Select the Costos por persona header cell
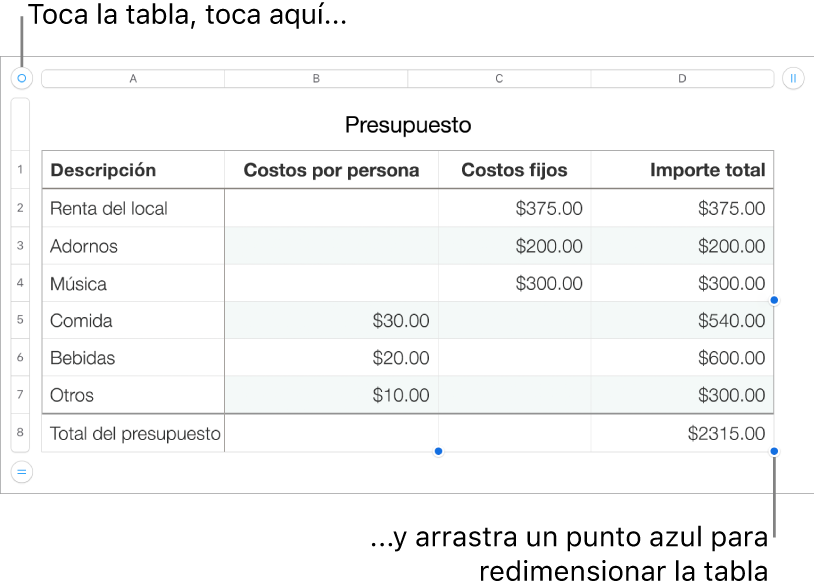Viewport: 814px width, 588px height. (331, 170)
